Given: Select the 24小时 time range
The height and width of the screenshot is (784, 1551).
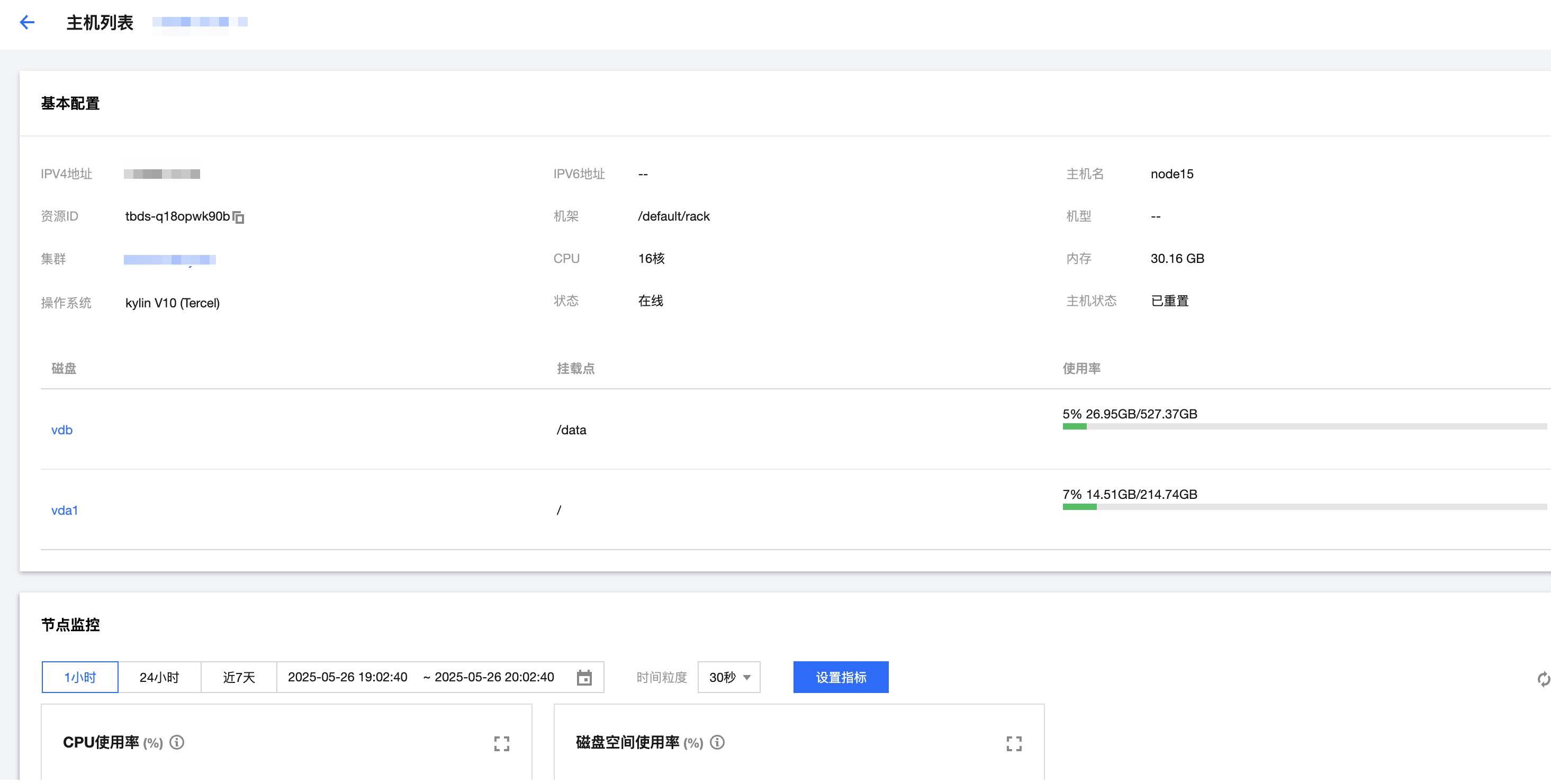Looking at the screenshot, I should click(x=159, y=678).
